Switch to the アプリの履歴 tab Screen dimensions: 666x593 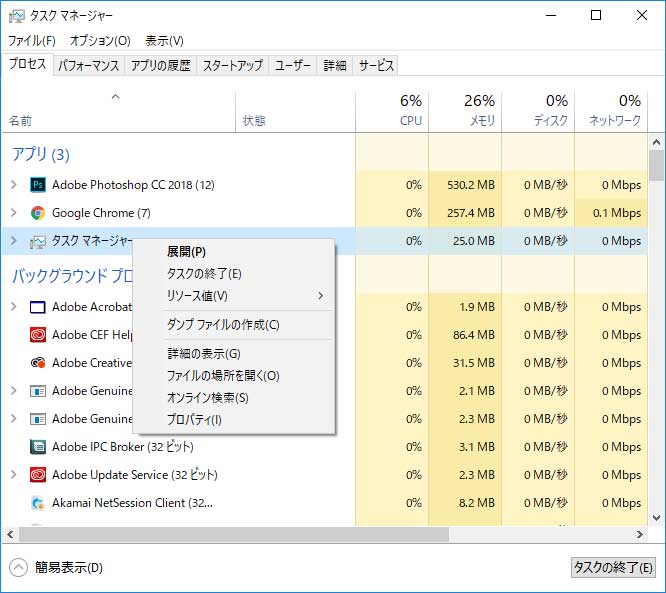point(161,66)
